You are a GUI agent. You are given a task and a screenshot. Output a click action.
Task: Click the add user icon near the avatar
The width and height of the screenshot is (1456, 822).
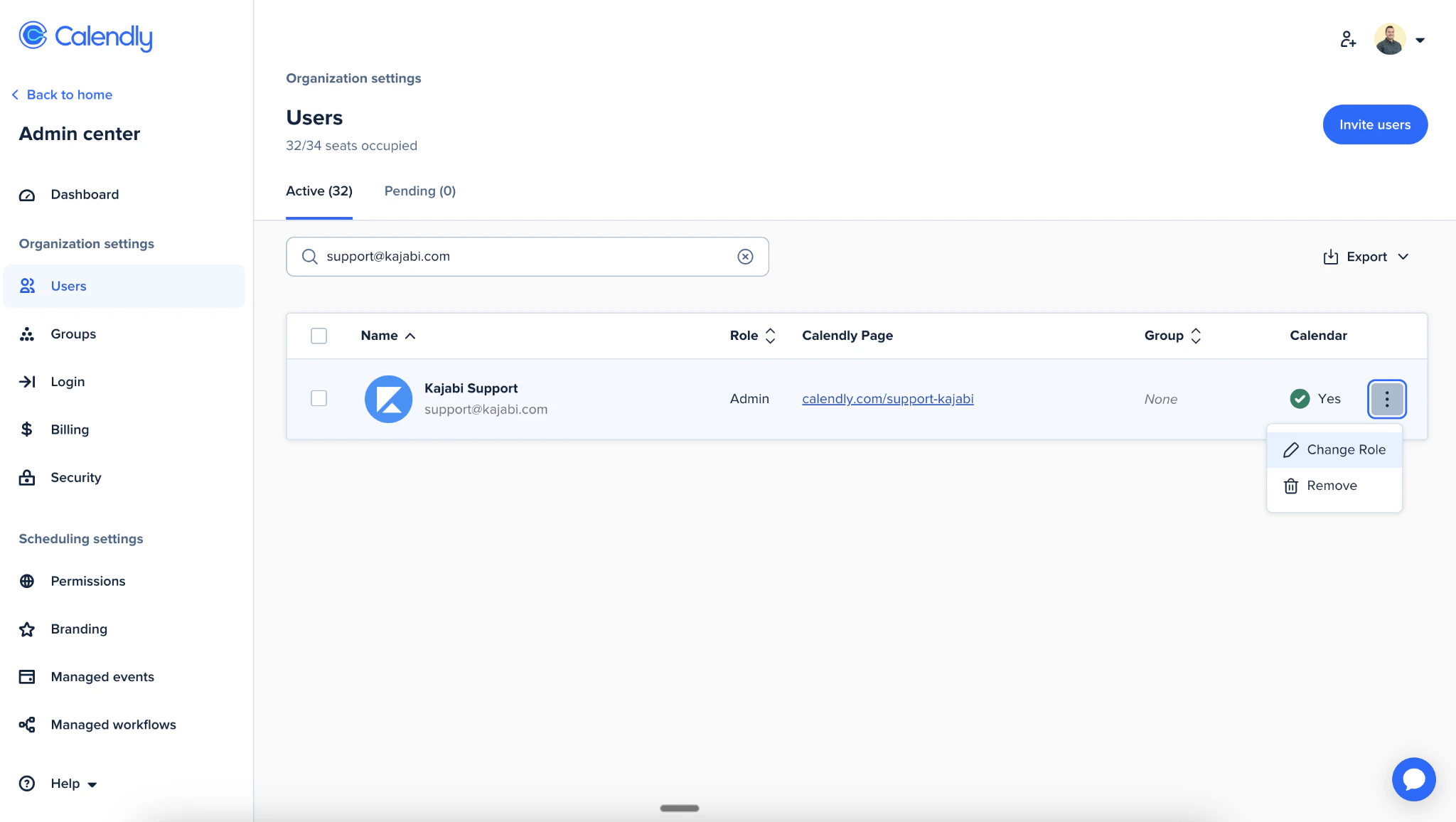point(1347,39)
